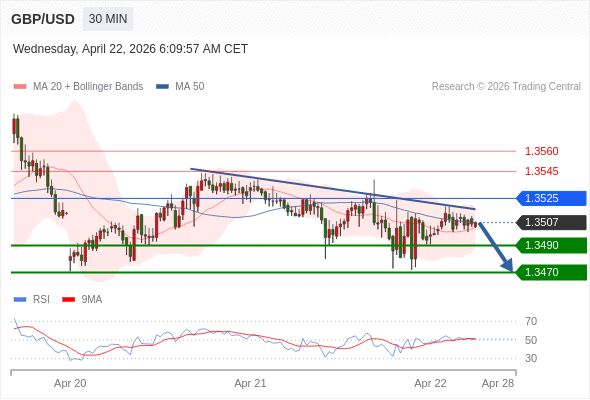Select the black 1.3507 current price tag
This screenshot has height=400, width=590.
[551, 222]
